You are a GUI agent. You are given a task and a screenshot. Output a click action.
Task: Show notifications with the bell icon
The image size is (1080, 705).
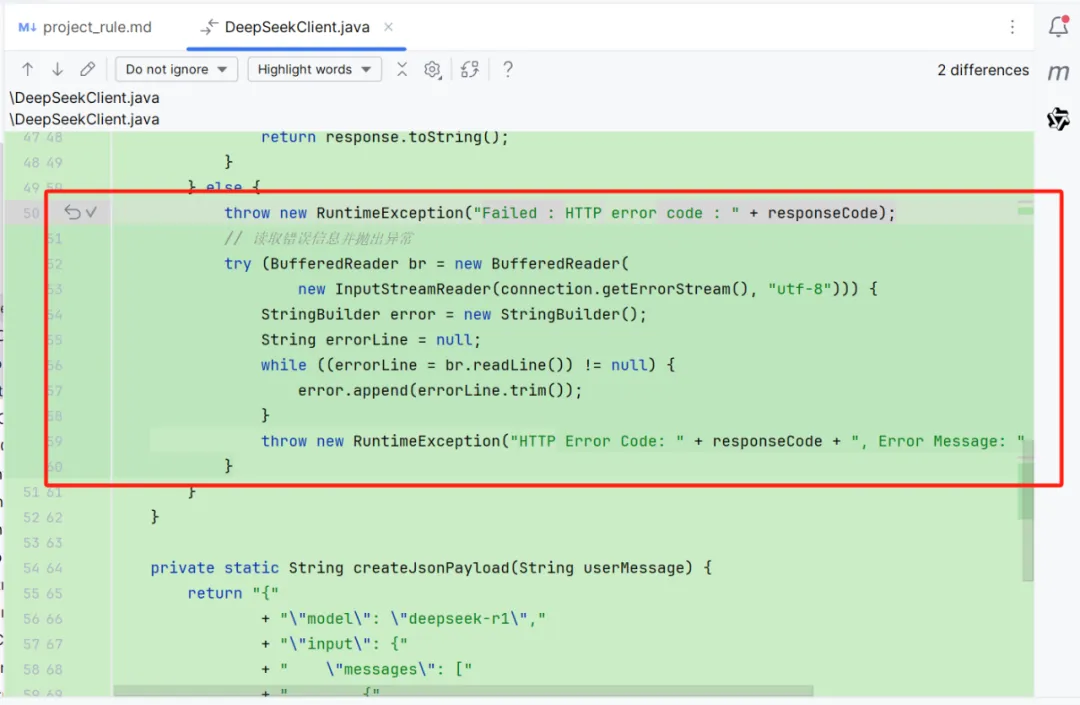pos(1059,26)
